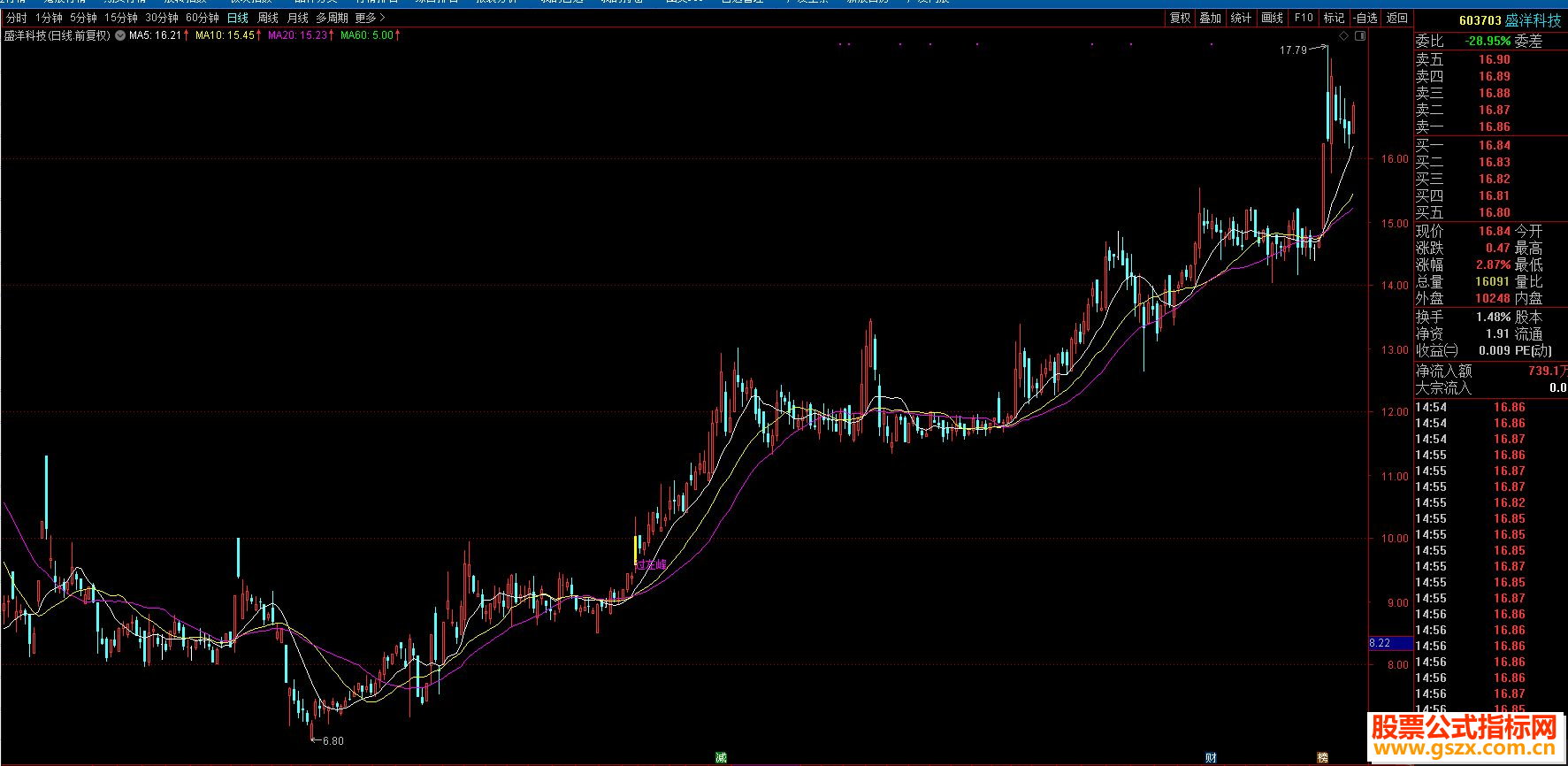The image size is (1568, 766).
Task: Open F10 company info
Action: tap(1304, 18)
